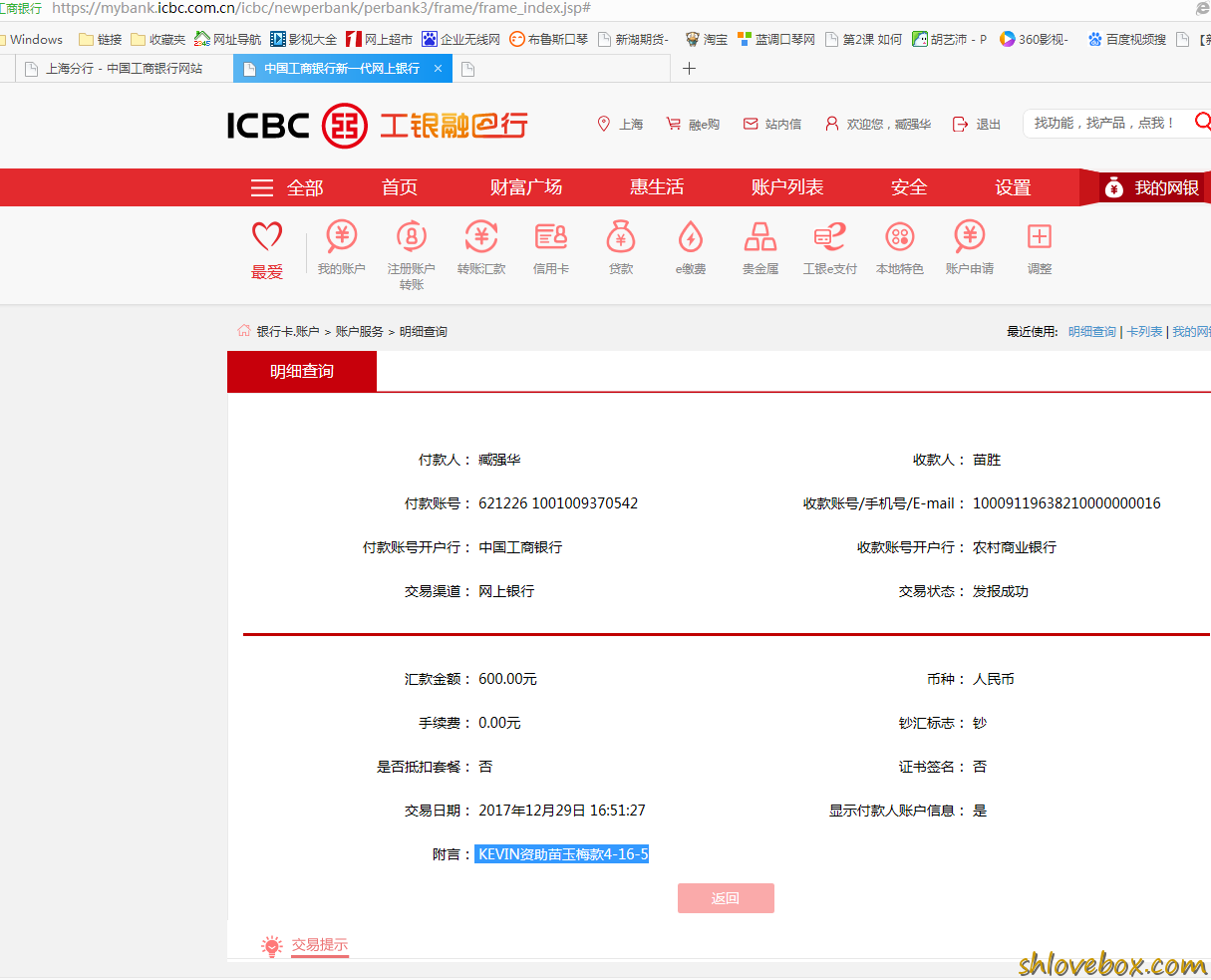Viewport: 1211px width, 980px height.
Task: Click the payer account number 621226 1001009370542
Action: click(x=558, y=503)
